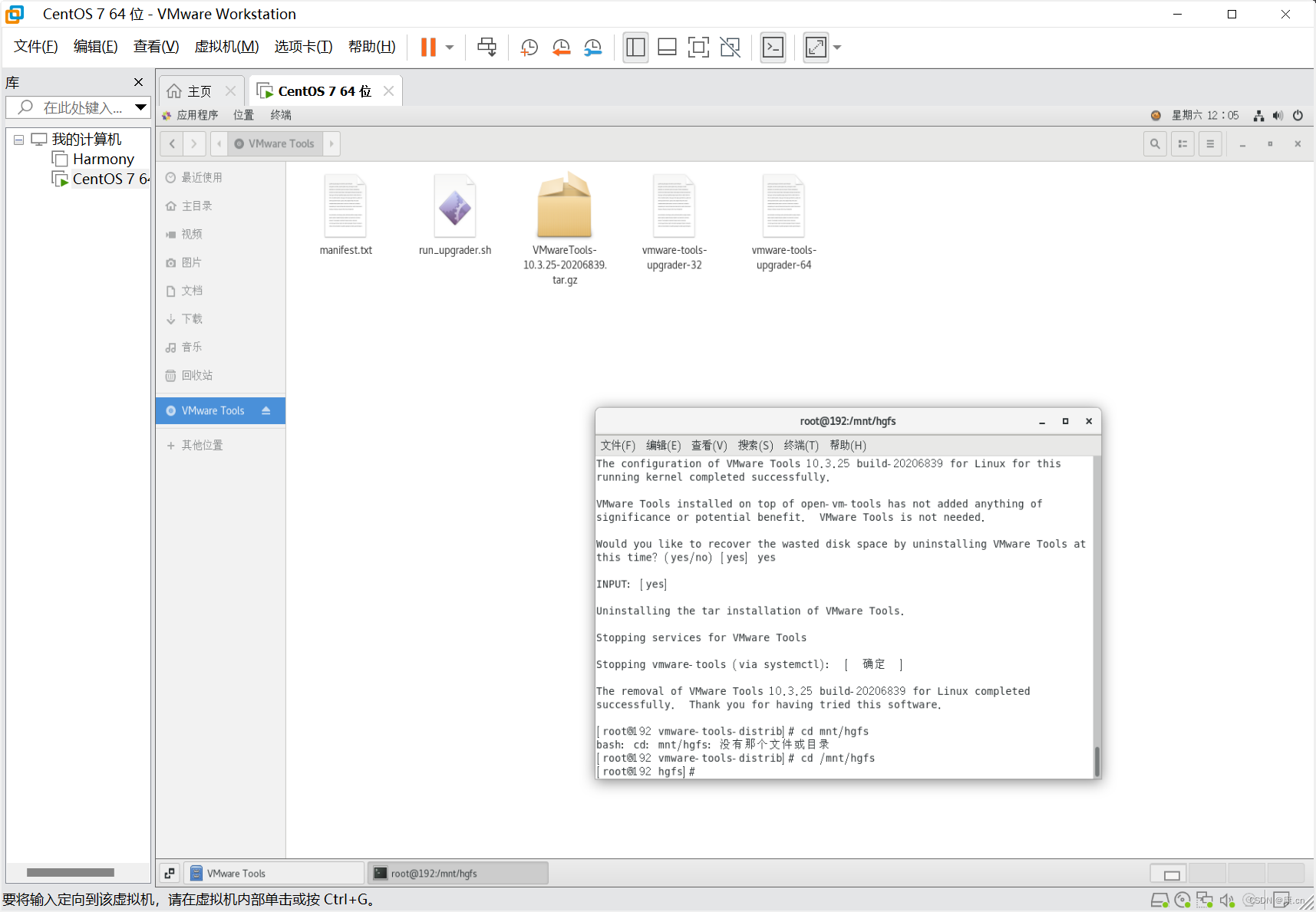Open the 虚拟机(M) menu

[226, 46]
